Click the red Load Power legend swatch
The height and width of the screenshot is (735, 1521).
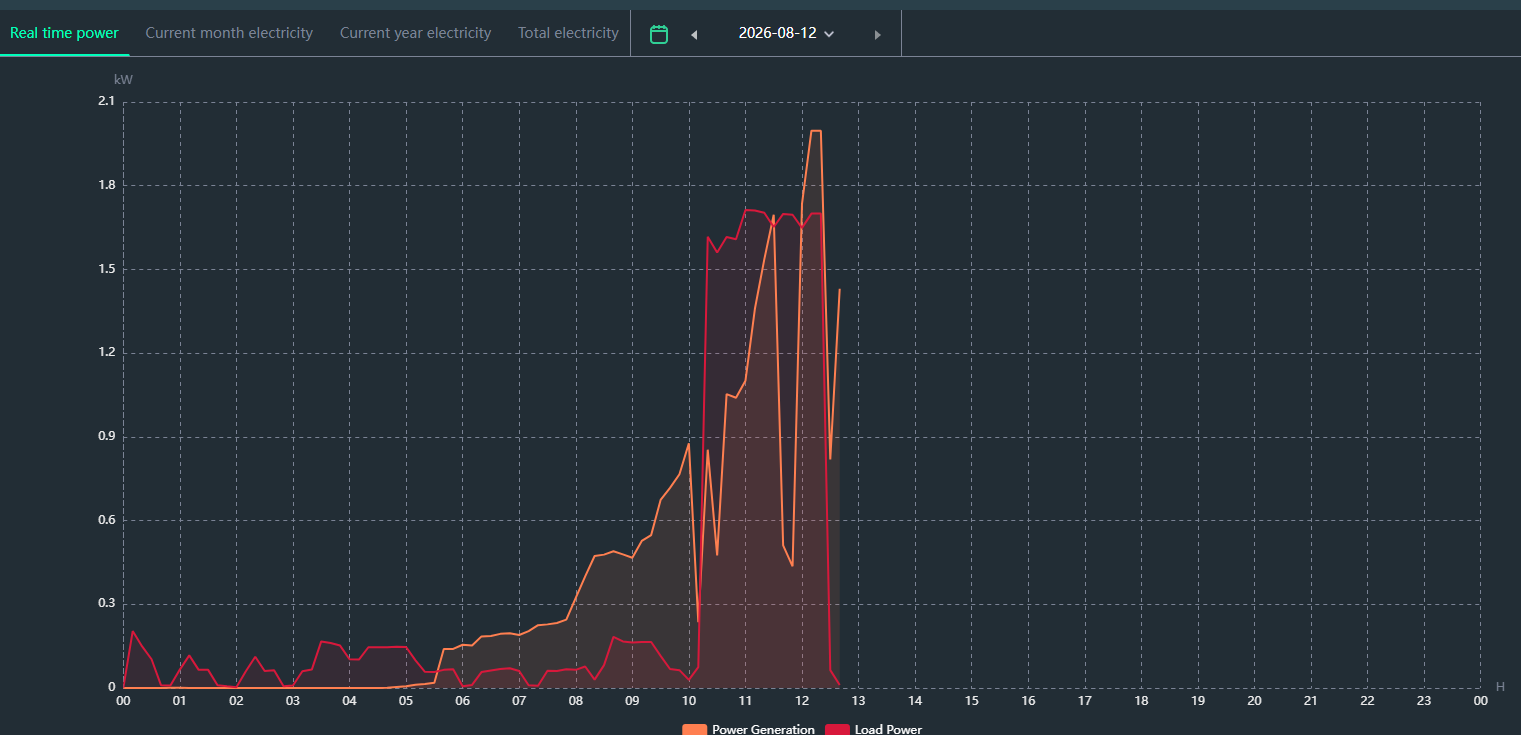click(x=837, y=729)
